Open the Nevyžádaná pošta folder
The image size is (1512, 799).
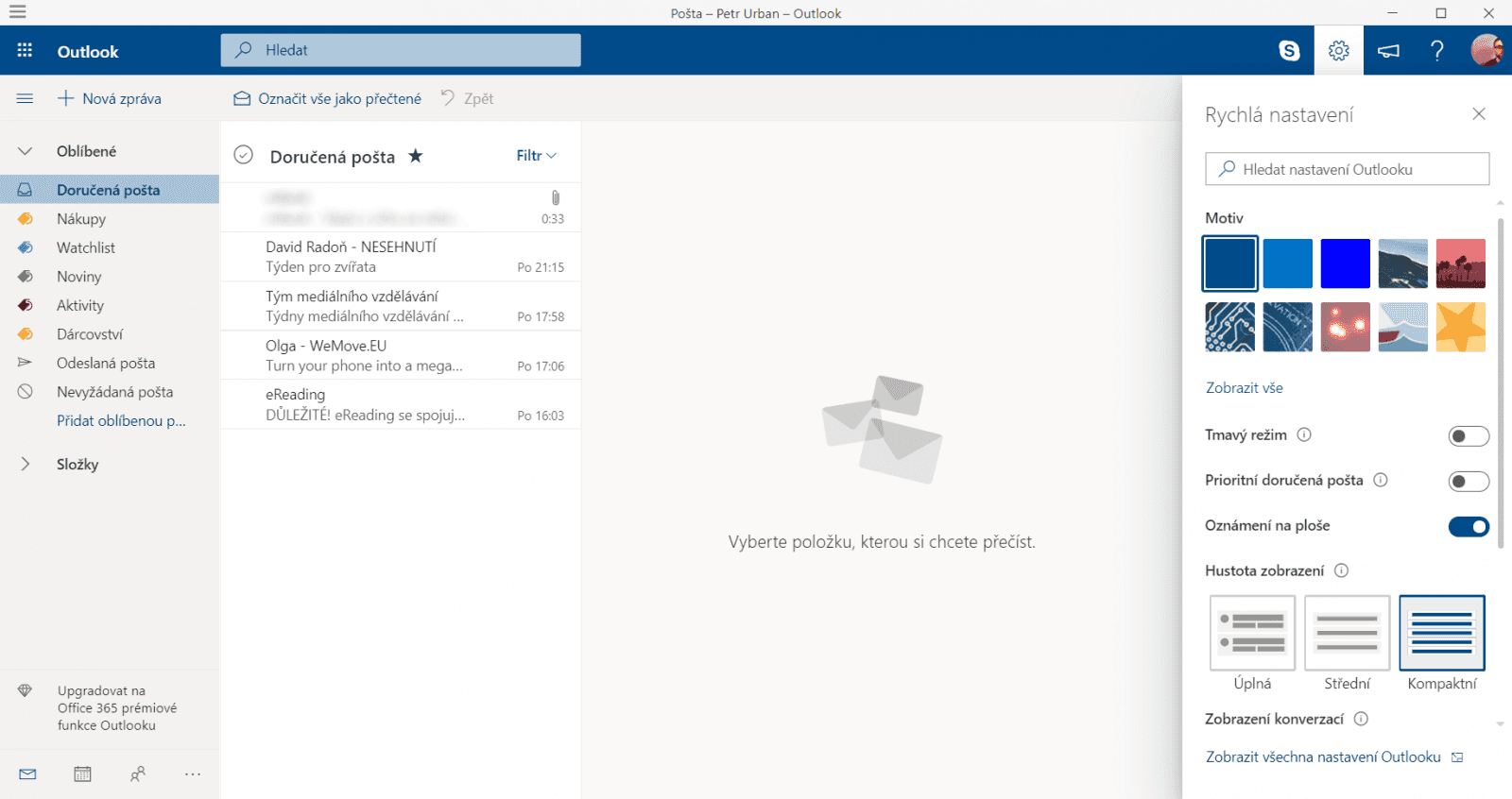coord(110,392)
